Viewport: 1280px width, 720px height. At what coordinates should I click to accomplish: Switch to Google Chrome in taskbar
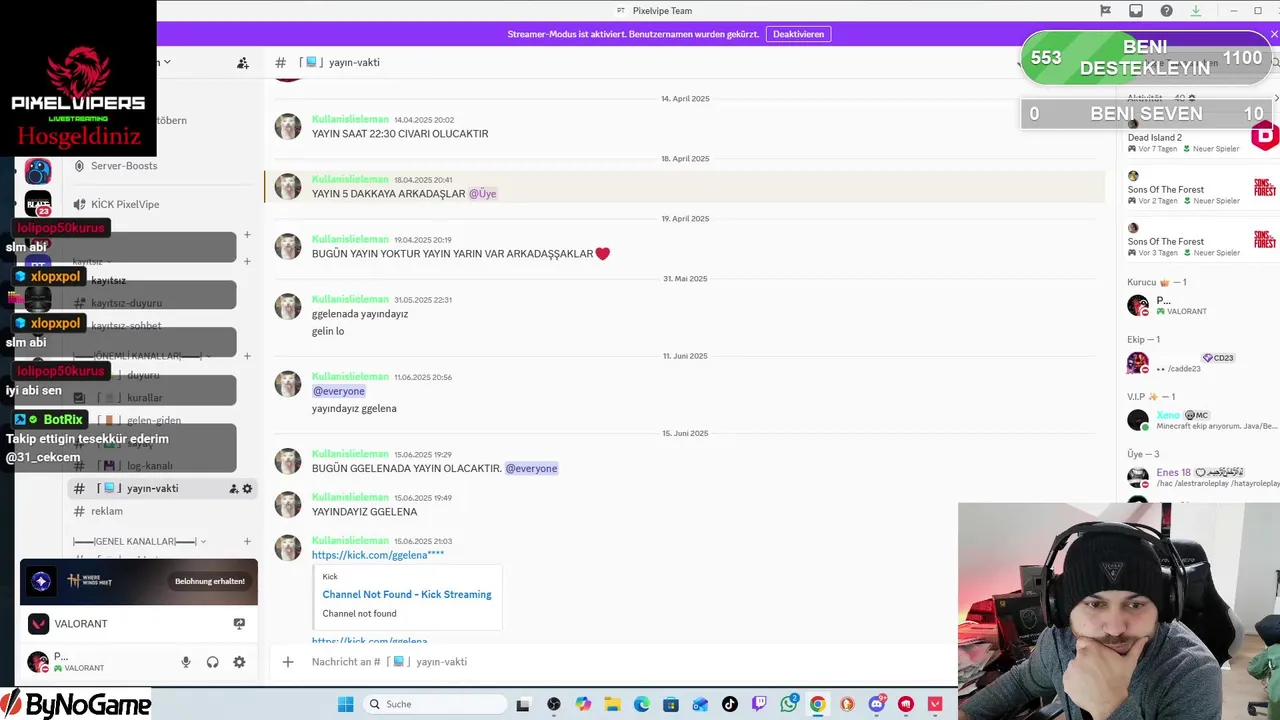point(818,704)
